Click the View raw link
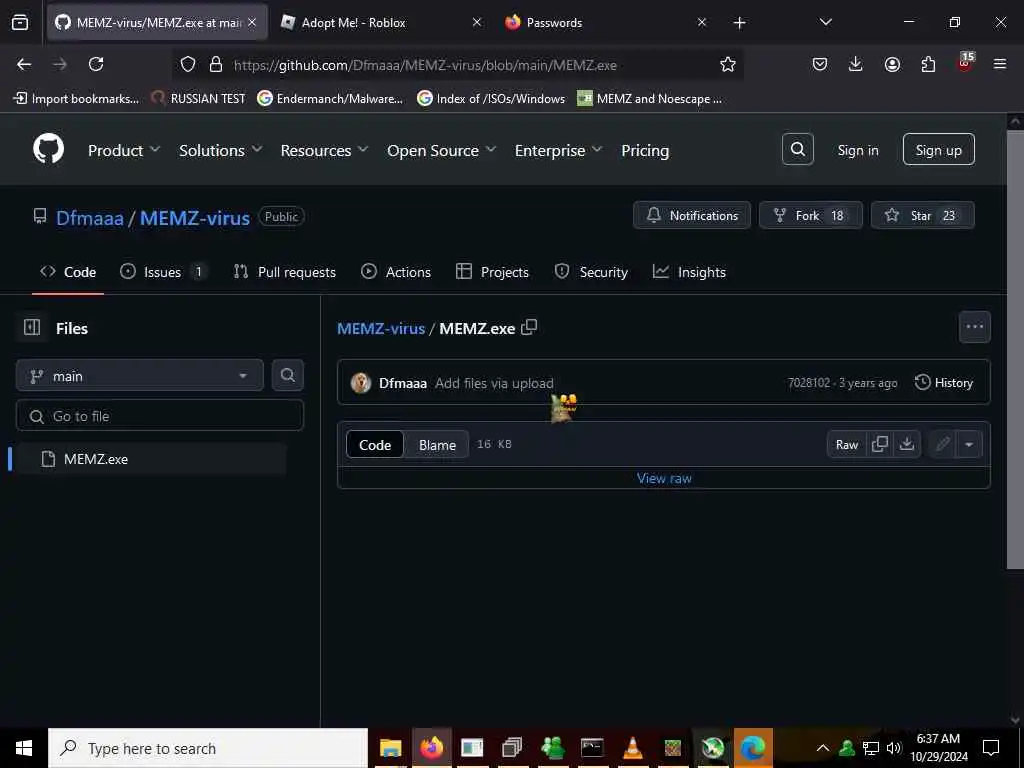This screenshot has height=768, width=1024. point(664,478)
